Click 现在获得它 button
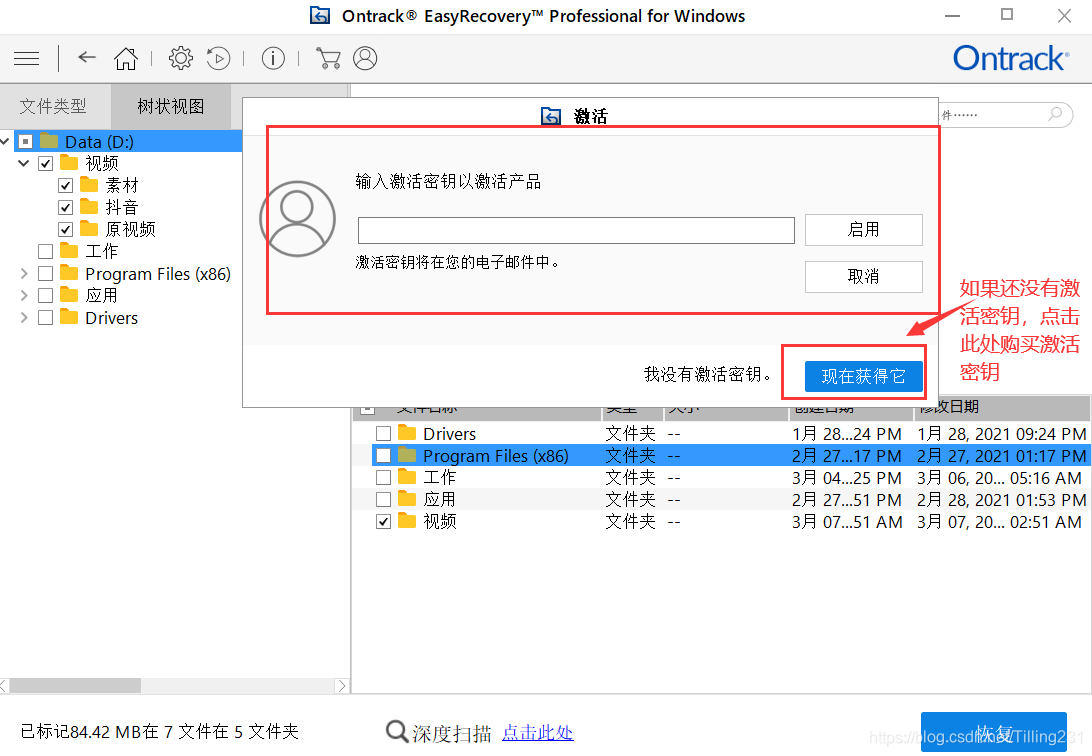This screenshot has height=756, width=1092. [864, 377]
